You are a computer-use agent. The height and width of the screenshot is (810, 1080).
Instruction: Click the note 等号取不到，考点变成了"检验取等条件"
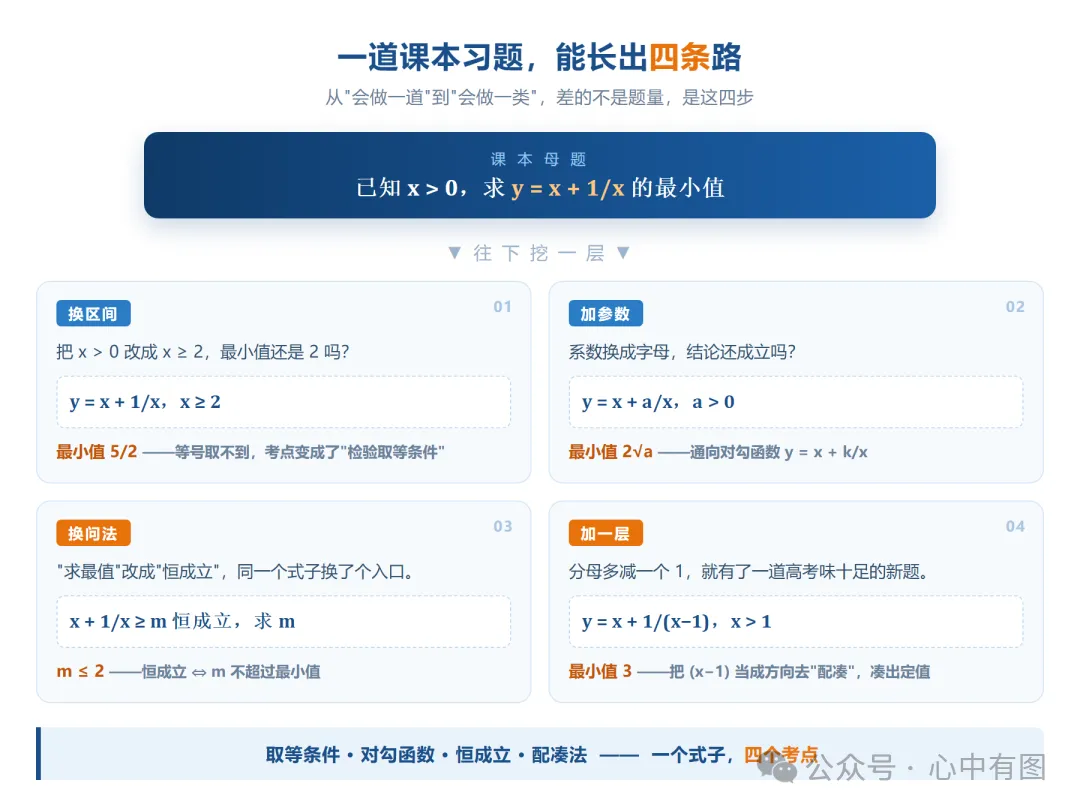pos(309,452)
